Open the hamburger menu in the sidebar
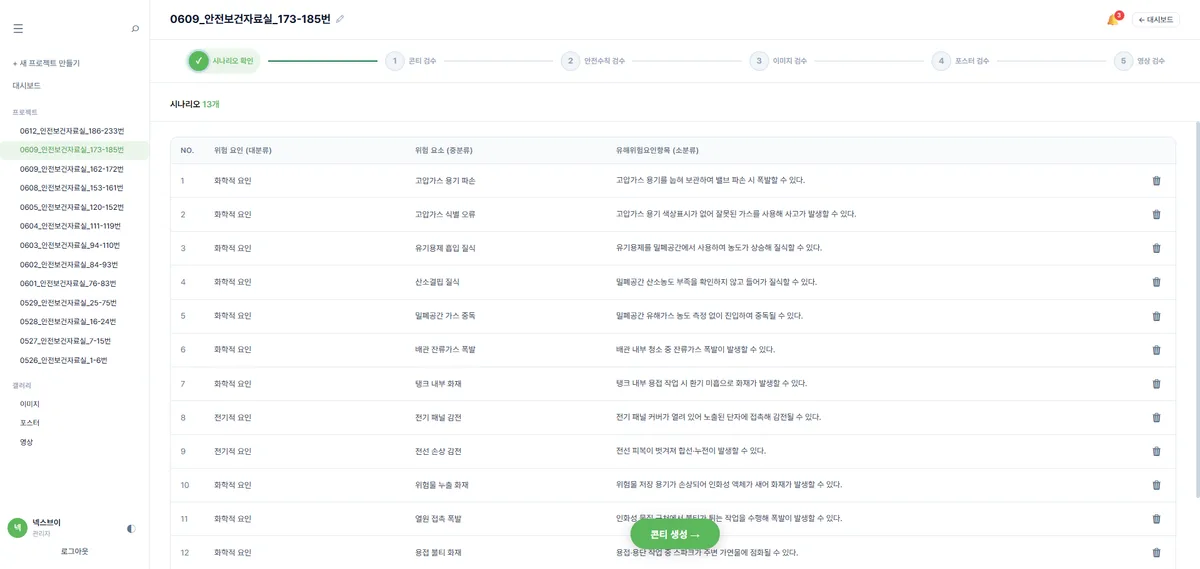Screen dimensions: 1200x569 (18, 29)
